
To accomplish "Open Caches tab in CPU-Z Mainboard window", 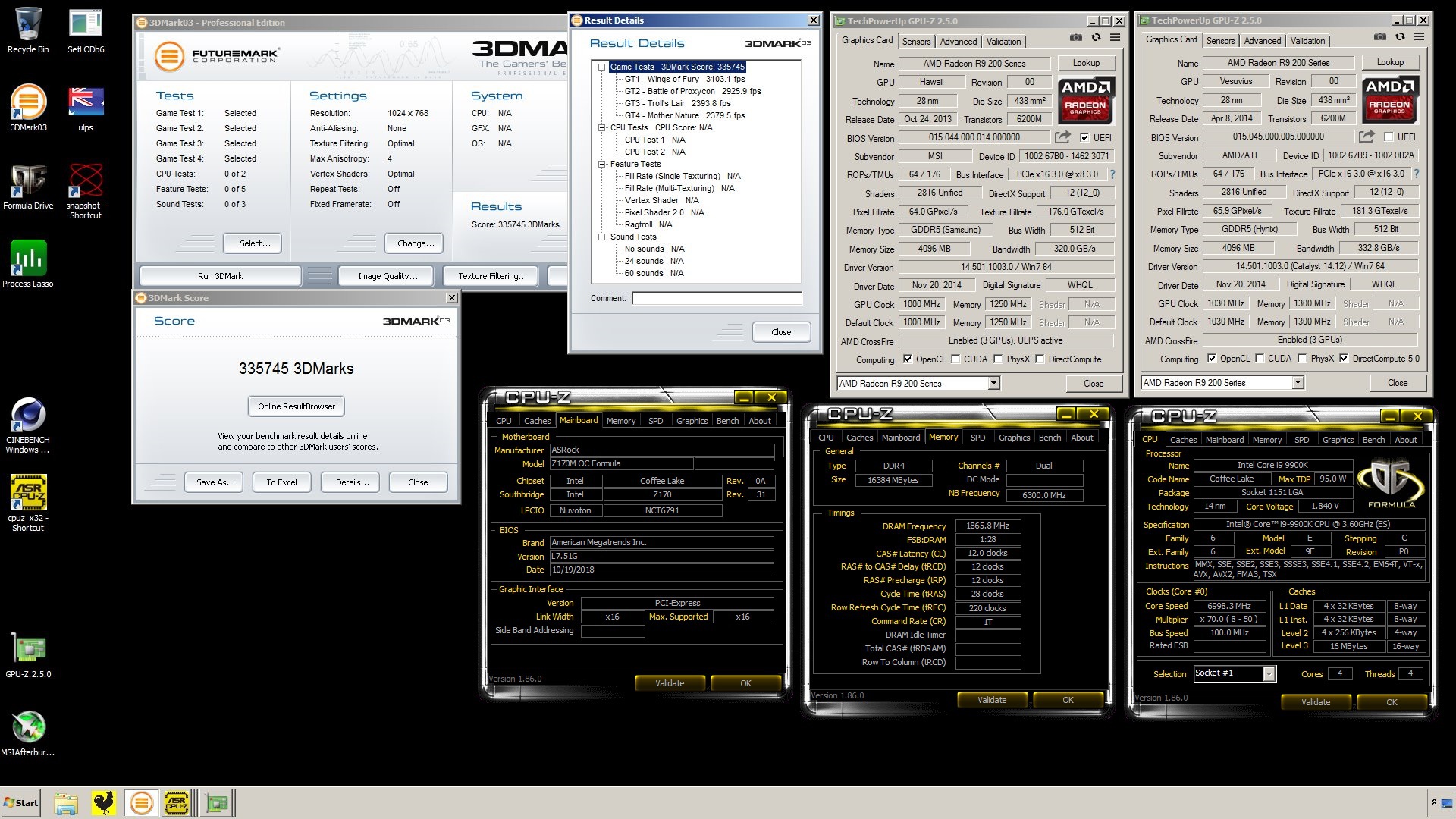I will tap(537, 421).
